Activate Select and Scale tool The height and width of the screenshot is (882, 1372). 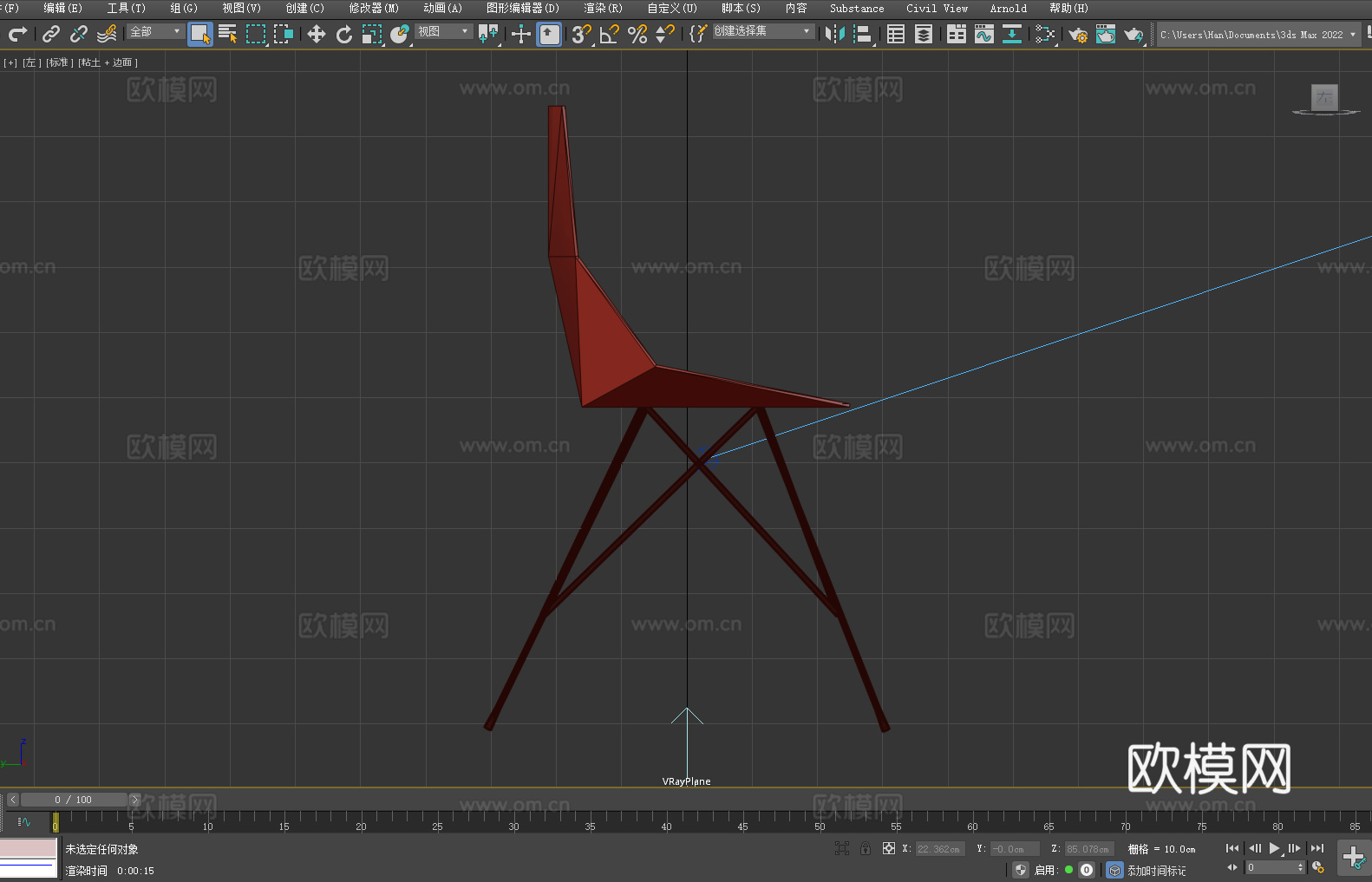[372, 34]
